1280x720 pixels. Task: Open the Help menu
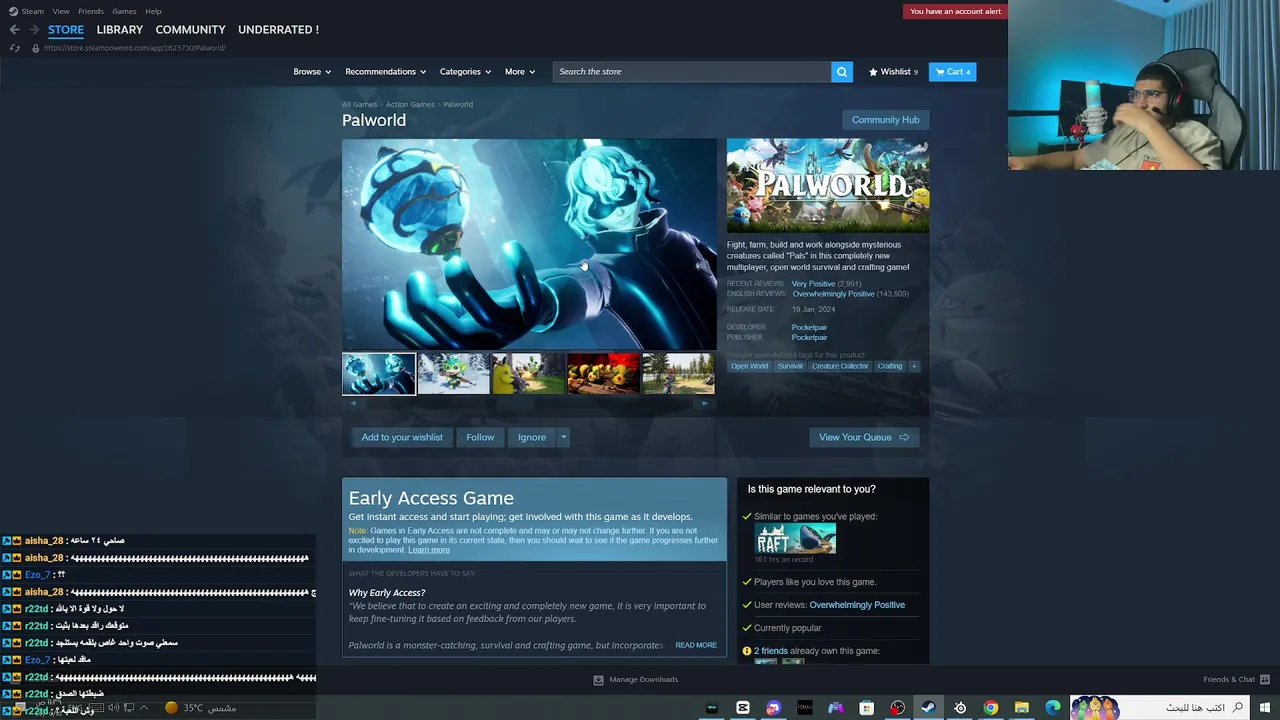pos(153,11)
